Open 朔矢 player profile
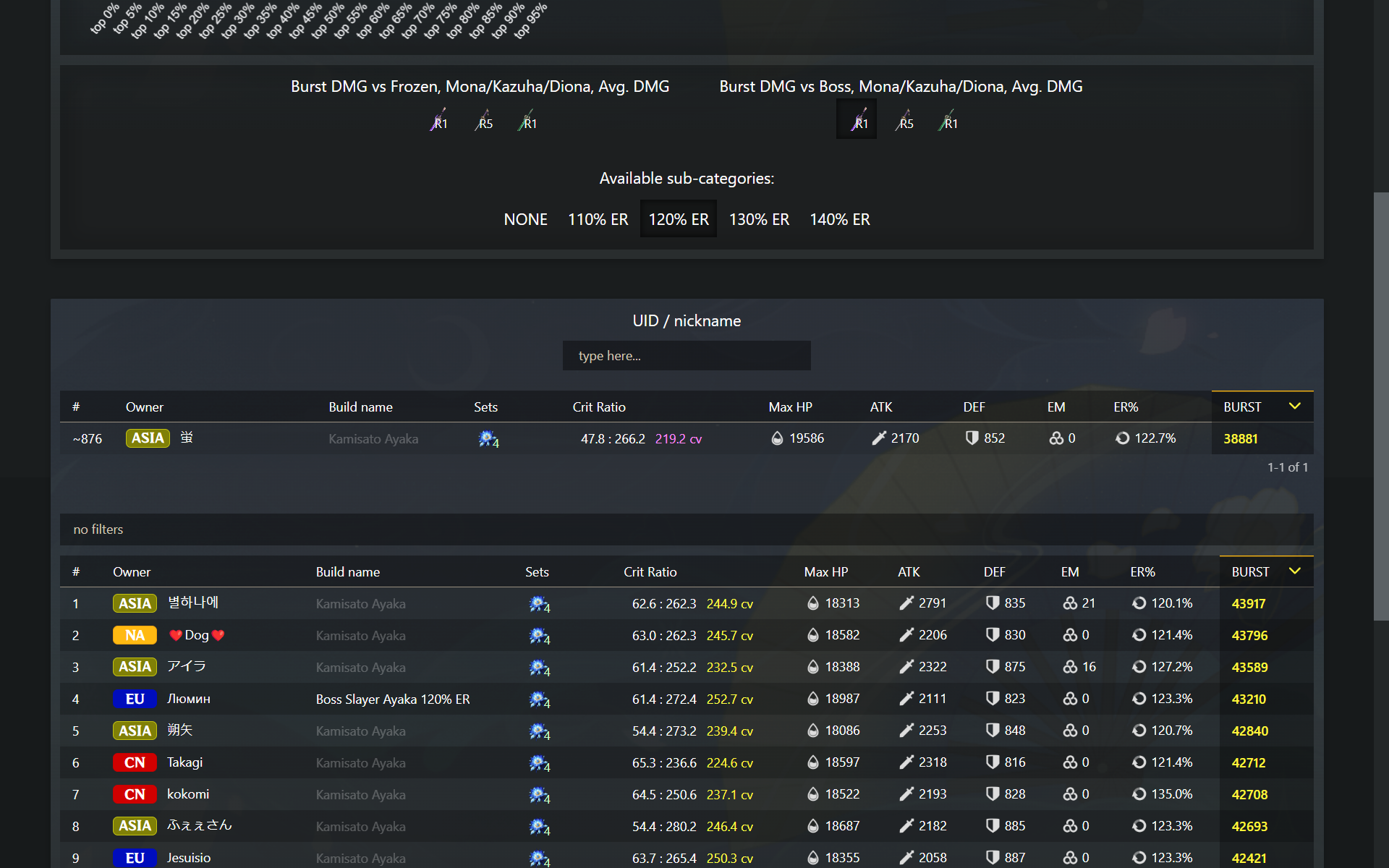The width and height of the screenshot is (1389, 868). pyautogui.click(x=180, y=730)
